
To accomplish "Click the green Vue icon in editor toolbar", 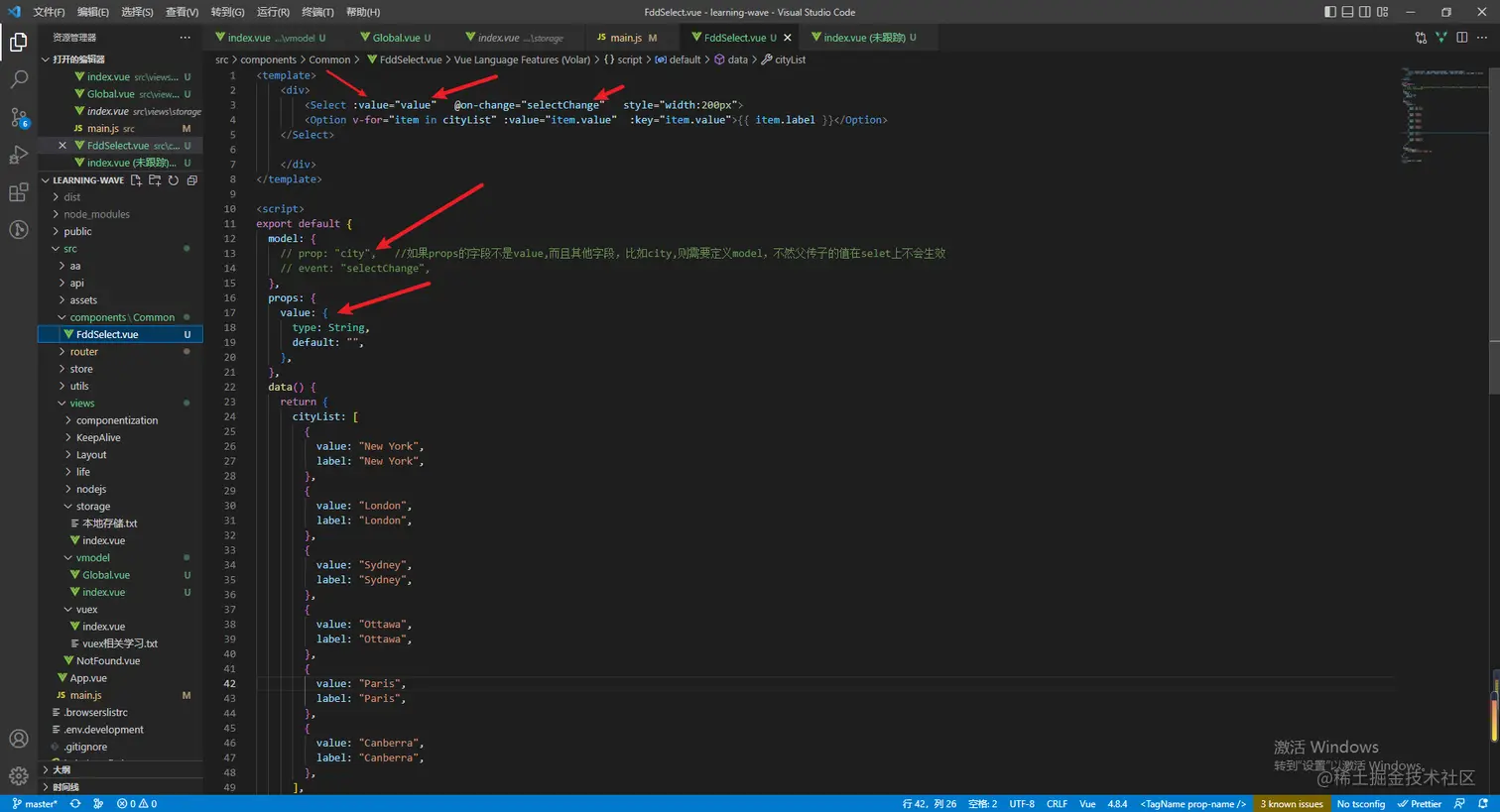I will coord(1441,38).
